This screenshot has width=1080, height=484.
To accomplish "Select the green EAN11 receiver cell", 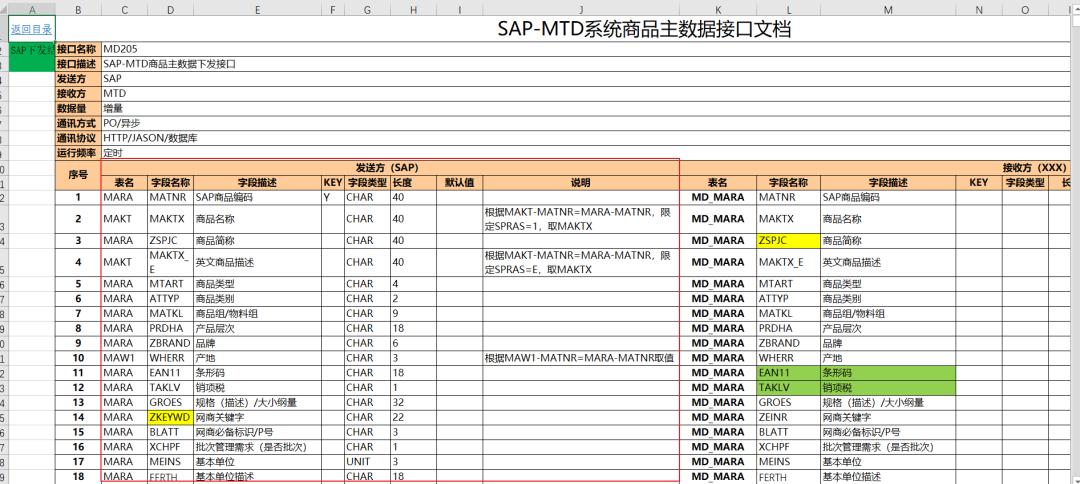I will 788,372.
